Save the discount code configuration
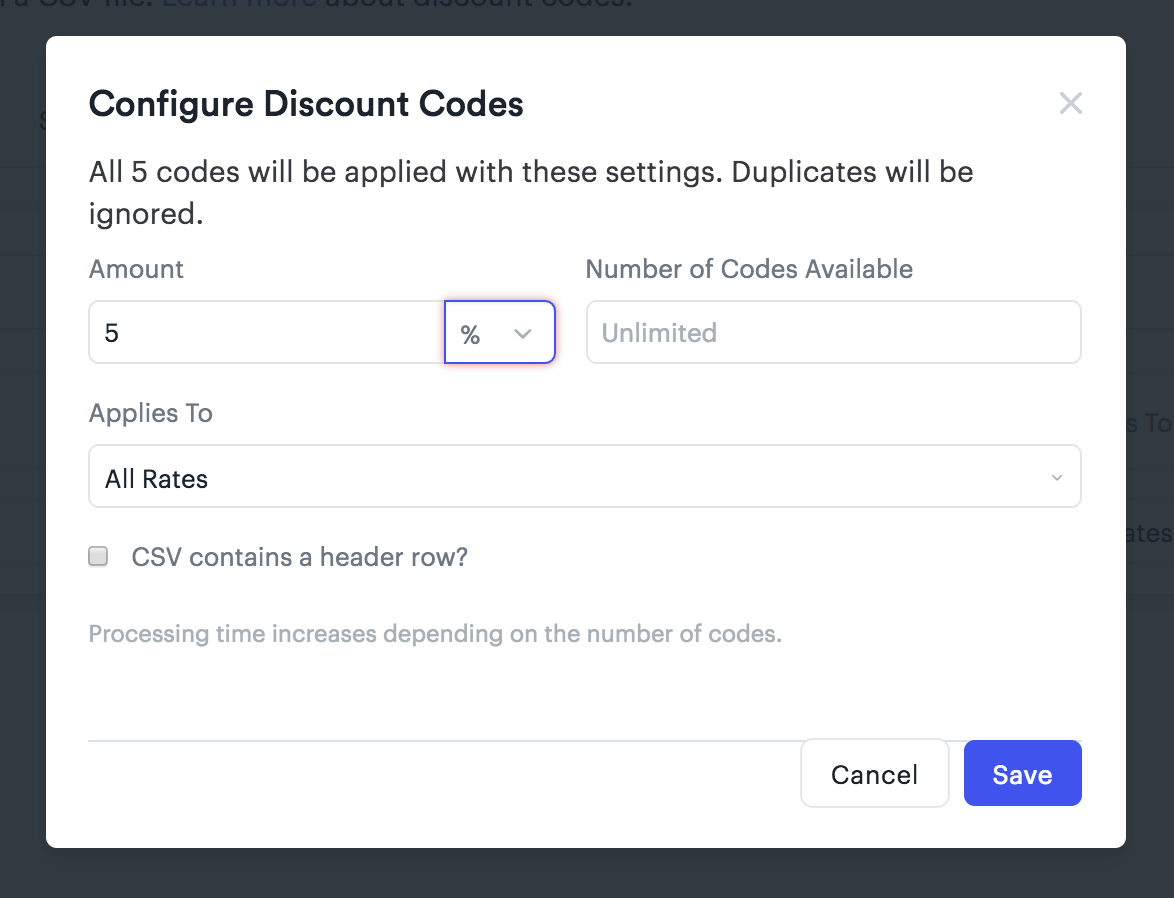1174x898 pixels. [1022, 773]
